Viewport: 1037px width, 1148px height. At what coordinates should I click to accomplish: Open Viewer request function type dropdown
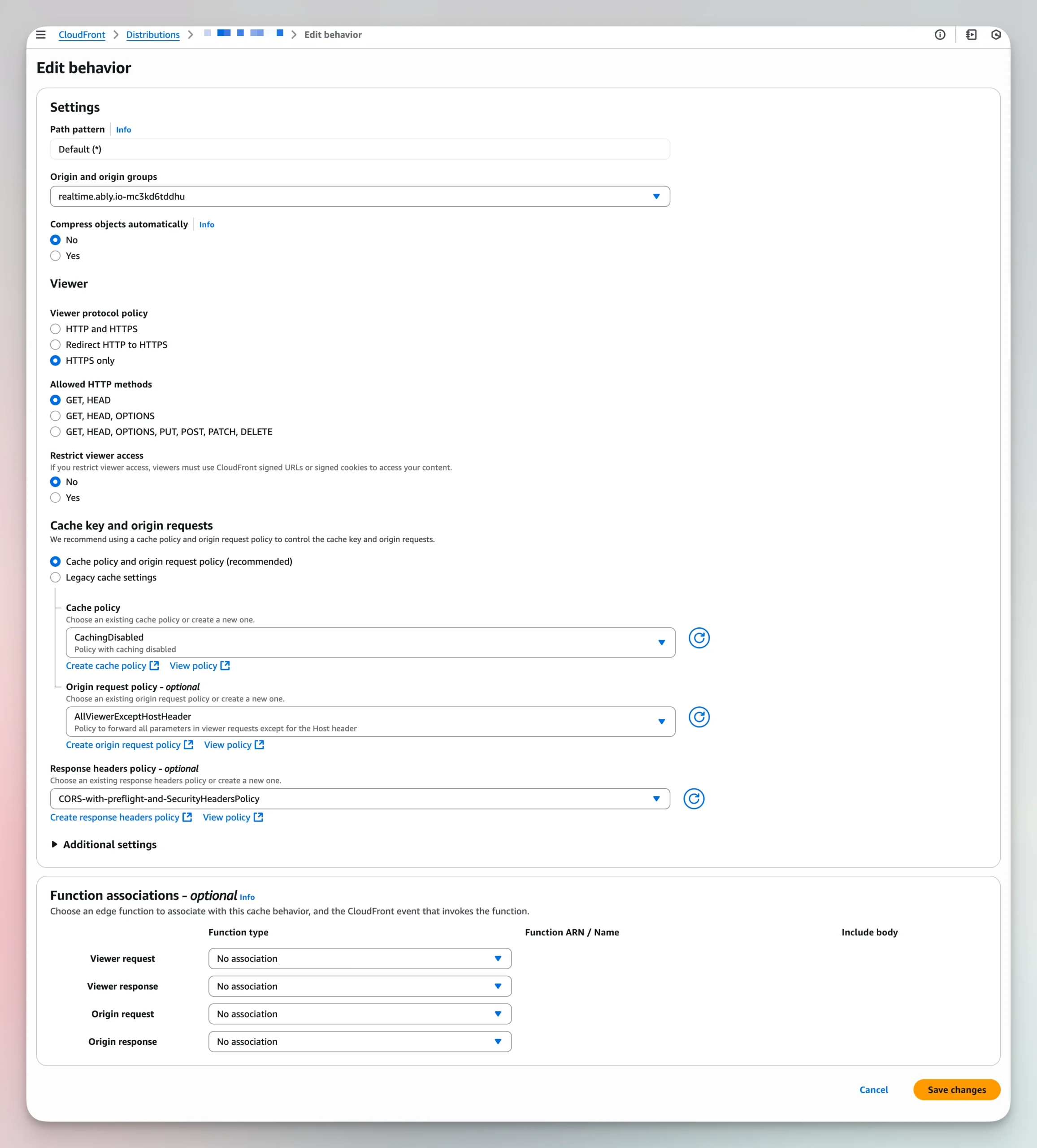pyautogui.click(x=359, y=958)
